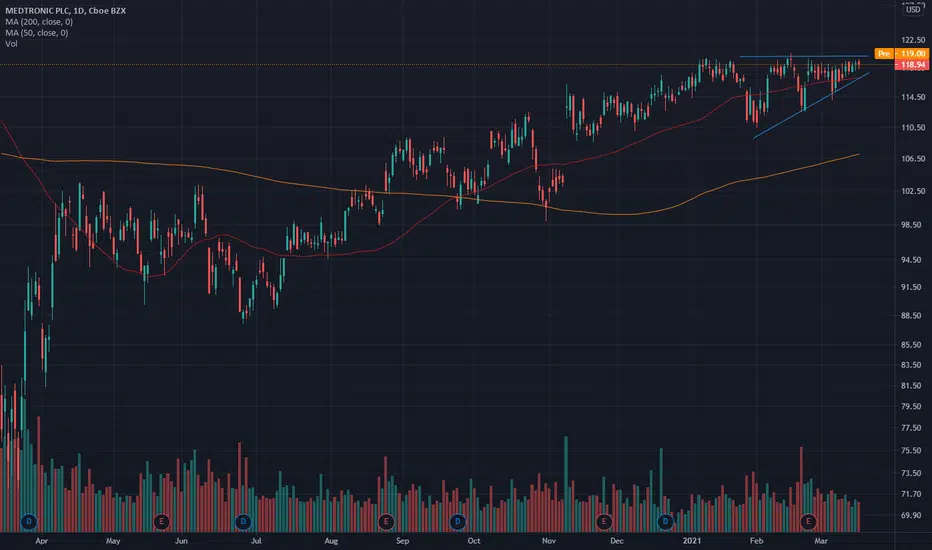932x550 pixels.
Task: Open the USD currency selector
Action: click(913, 9)
